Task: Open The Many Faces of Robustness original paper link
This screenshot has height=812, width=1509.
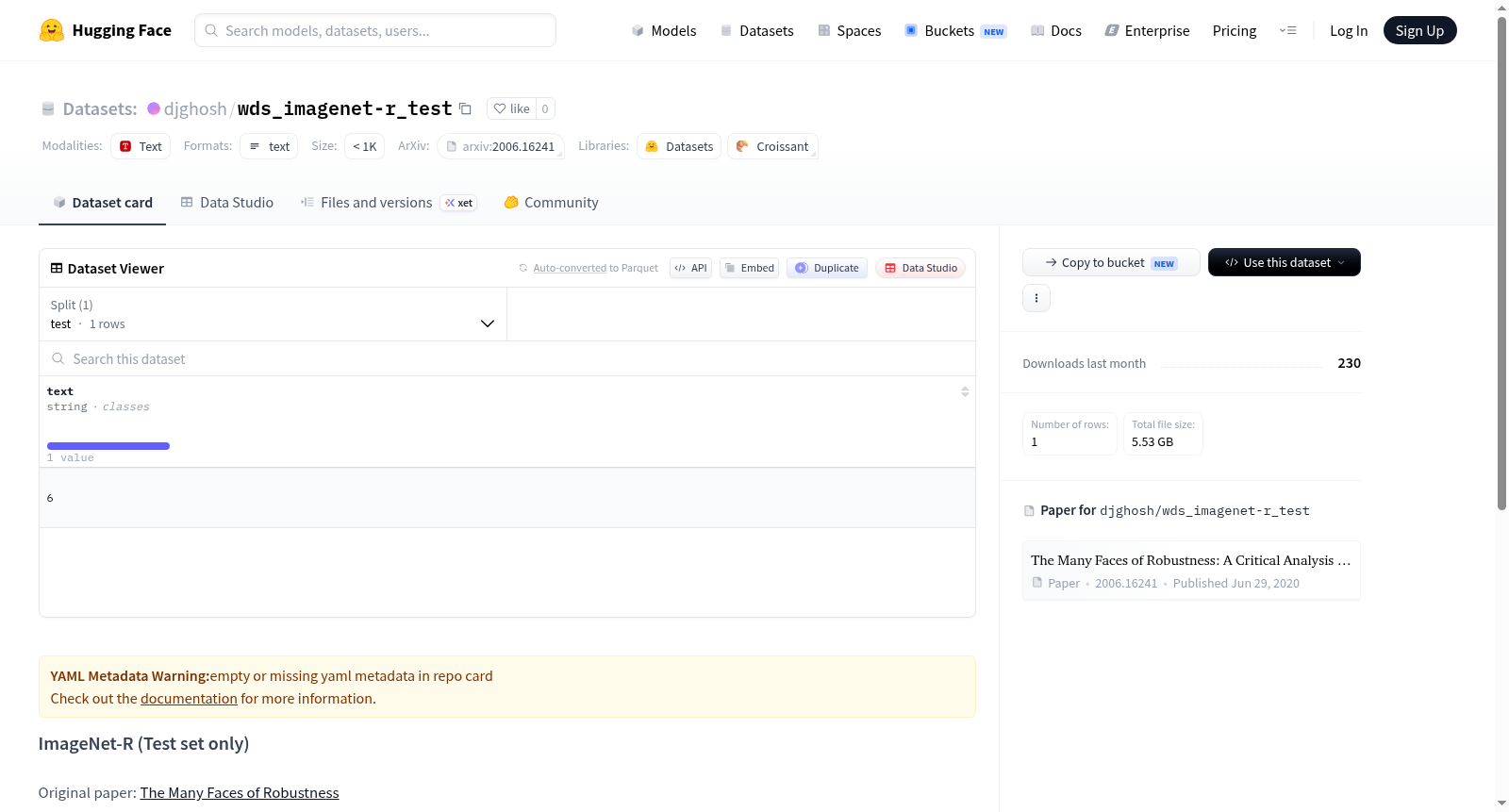Action: [x=240, y=793]
